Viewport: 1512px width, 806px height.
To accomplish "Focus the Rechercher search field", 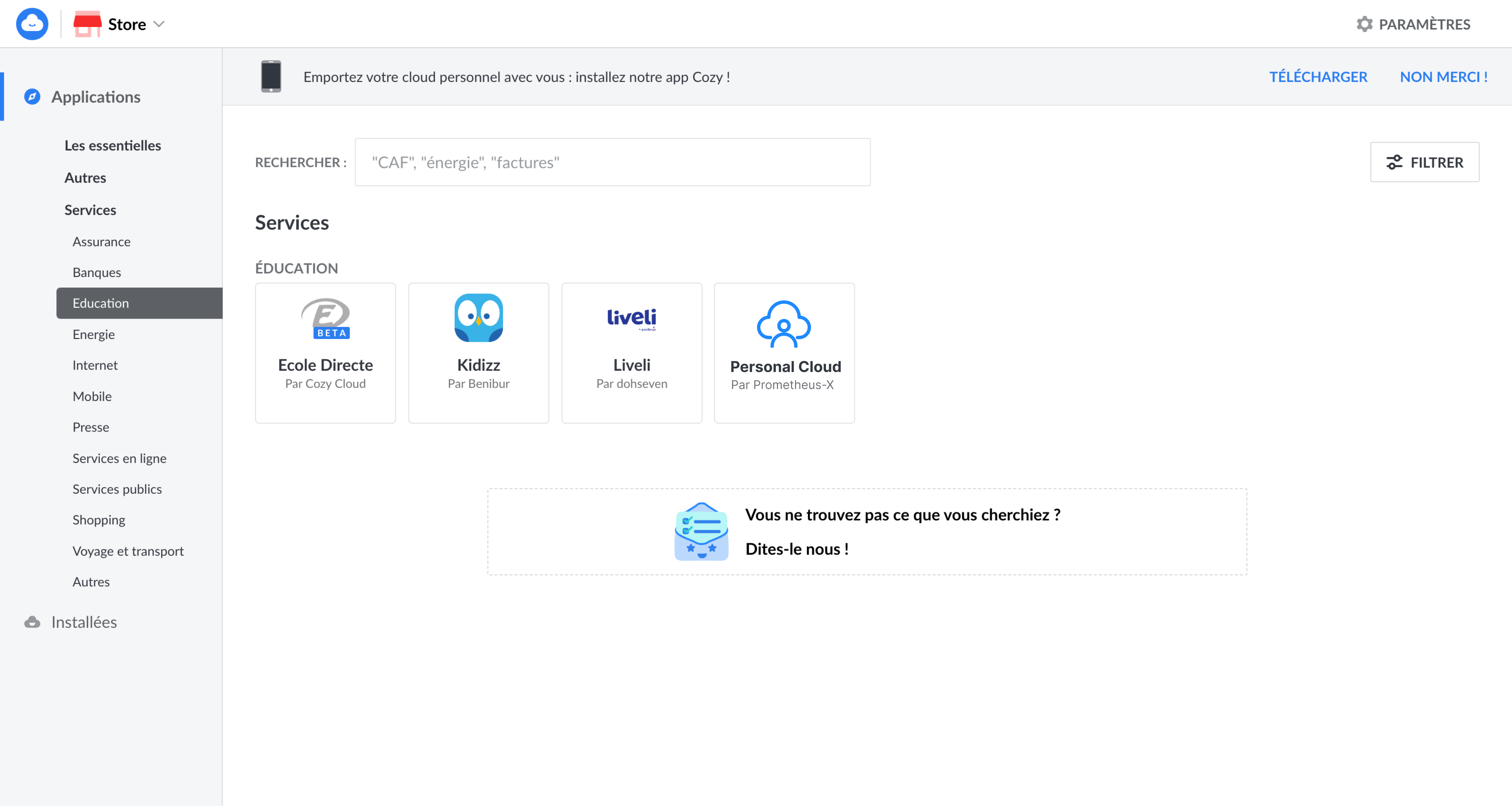I will (612, 162).
